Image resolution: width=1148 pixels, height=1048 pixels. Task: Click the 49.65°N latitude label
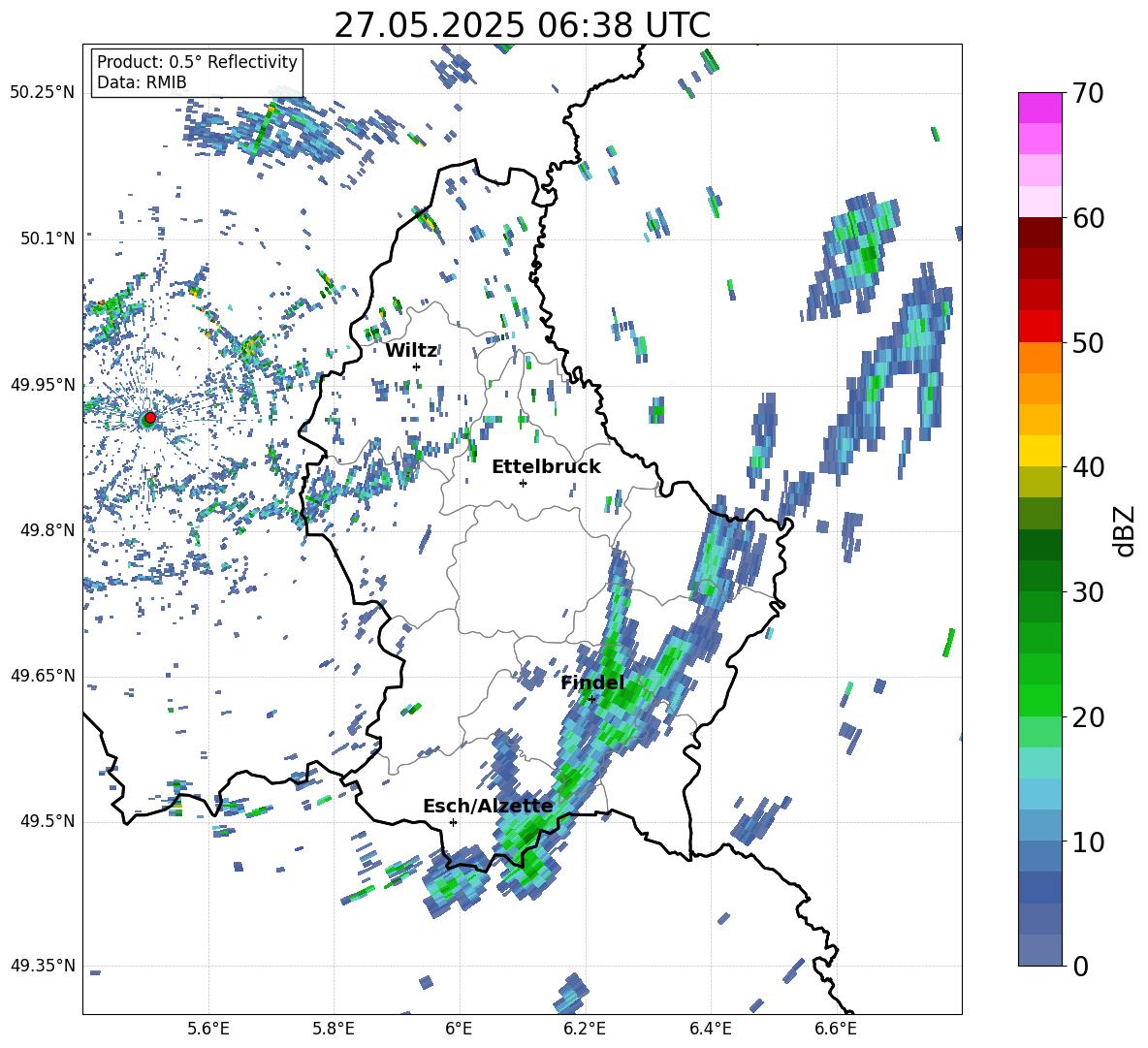tap(42, 676)
